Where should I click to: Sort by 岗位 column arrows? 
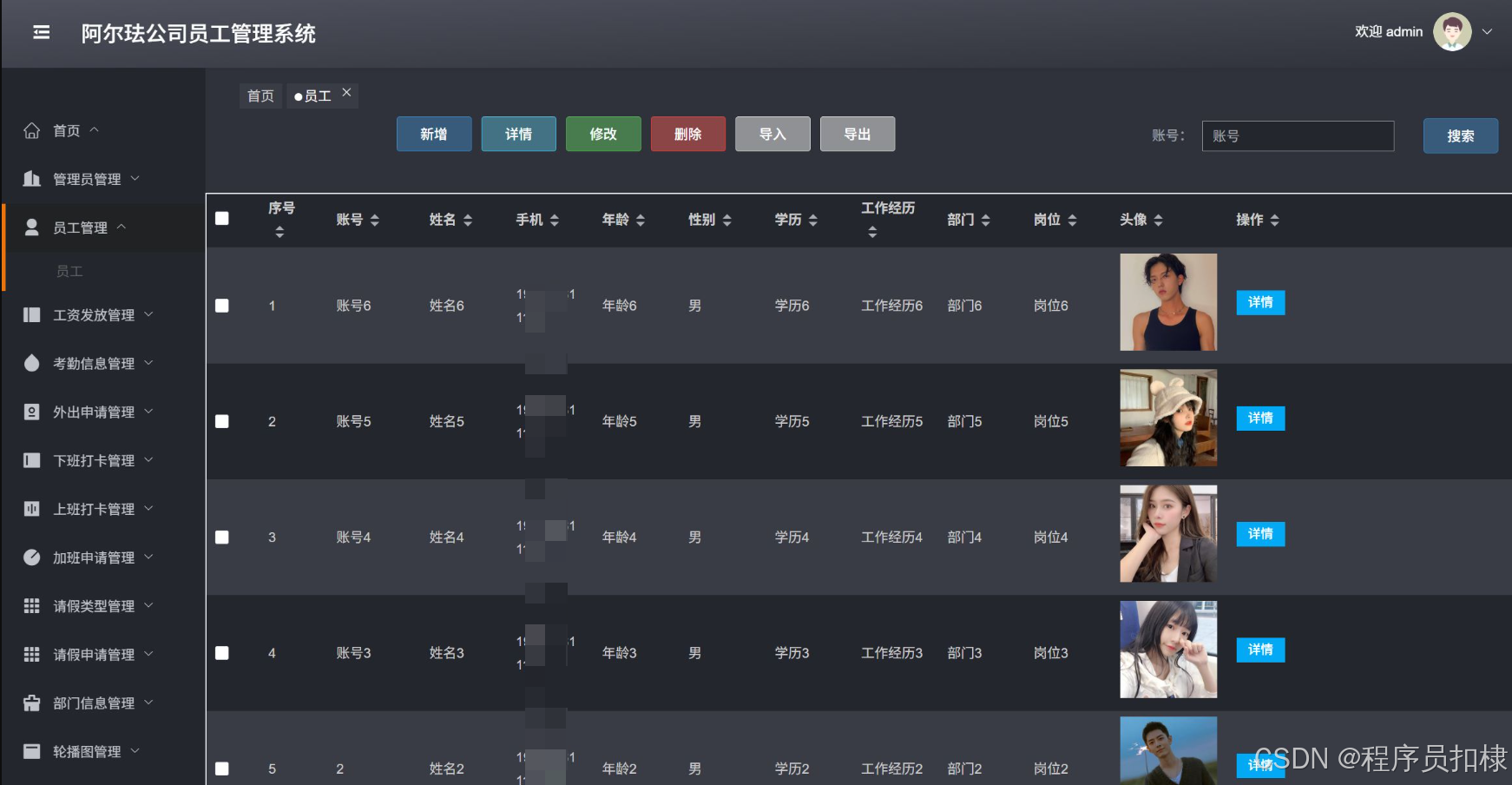coord(1073,220)
